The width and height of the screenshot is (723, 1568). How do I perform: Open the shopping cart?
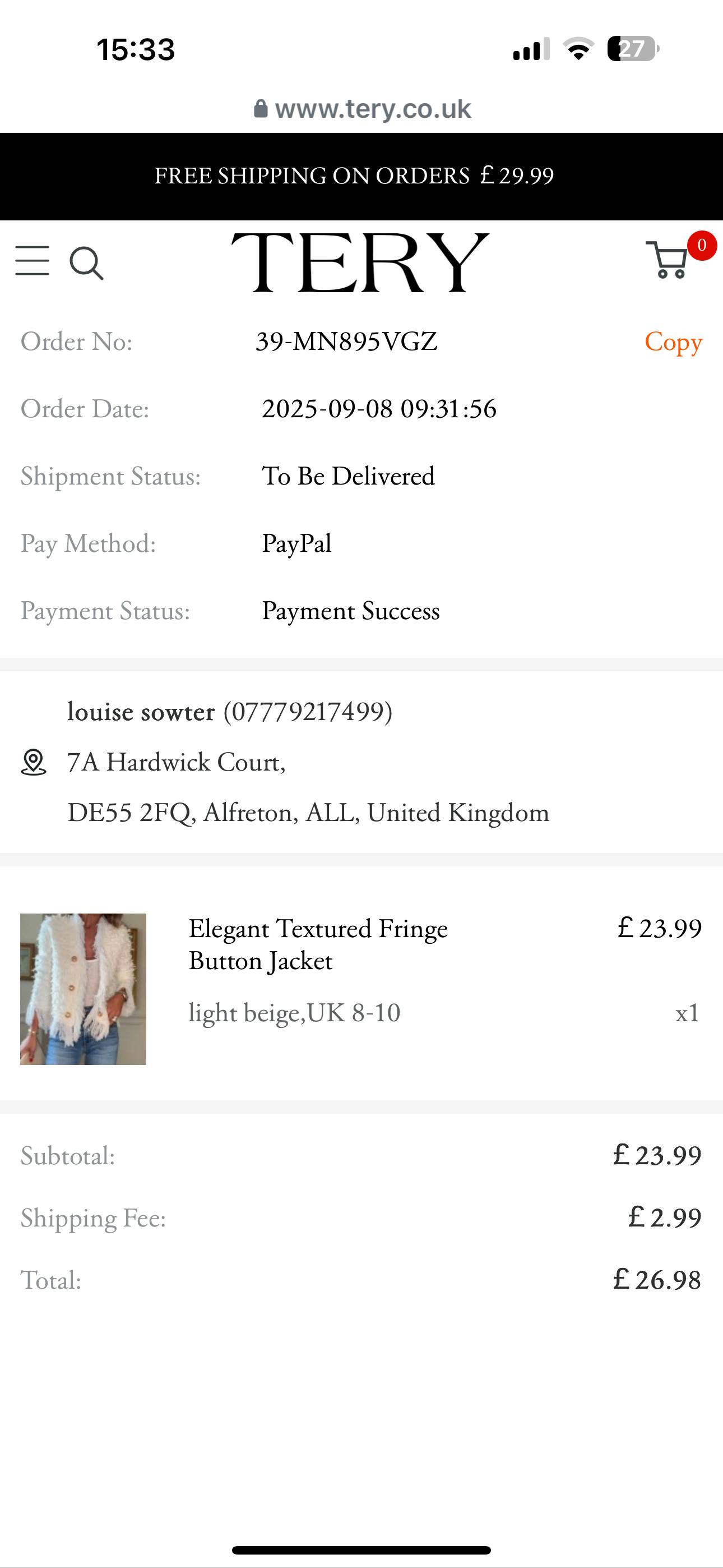668,261
